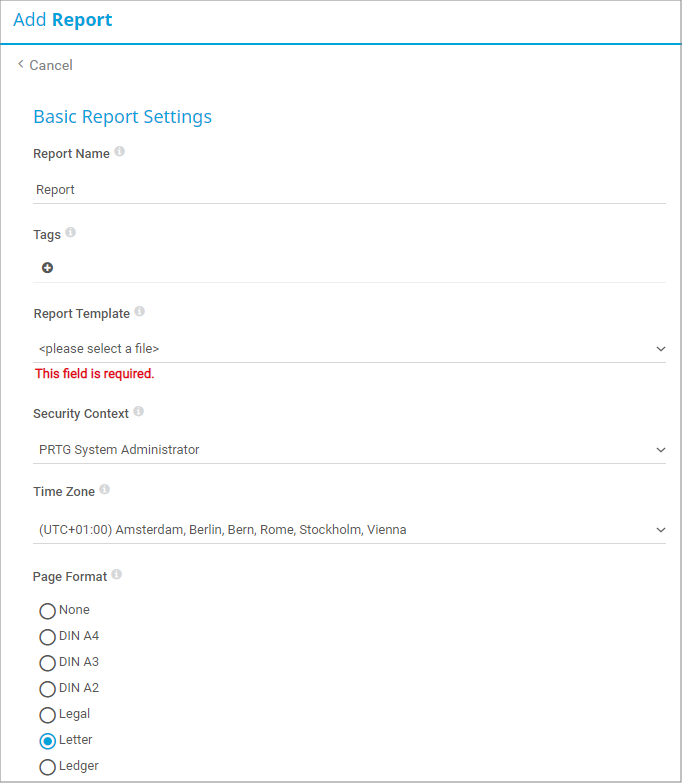The image size is (682, 783).
Task: Click the Report Template help icon
Action: coord(140,312)
